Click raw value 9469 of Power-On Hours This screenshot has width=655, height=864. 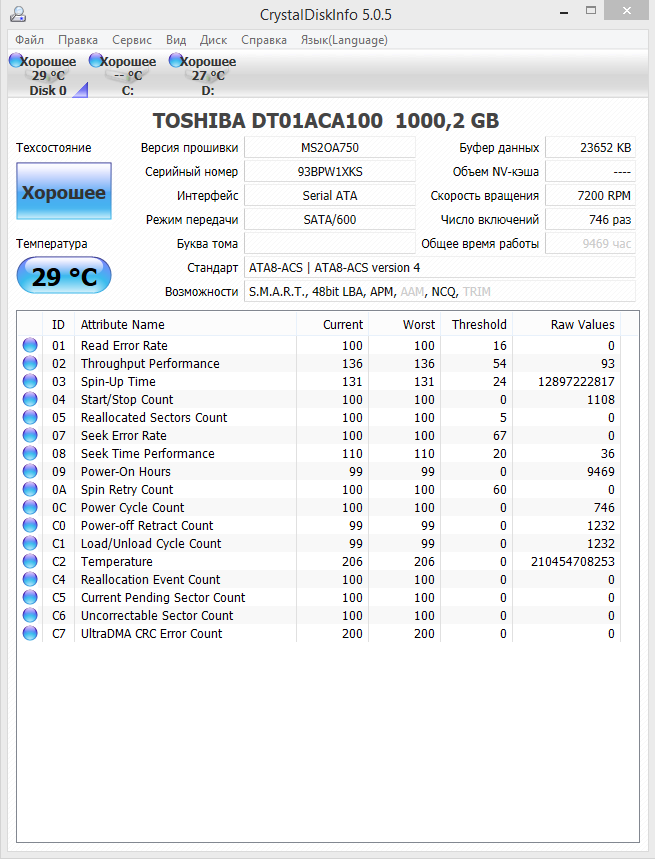click(600, 472)
